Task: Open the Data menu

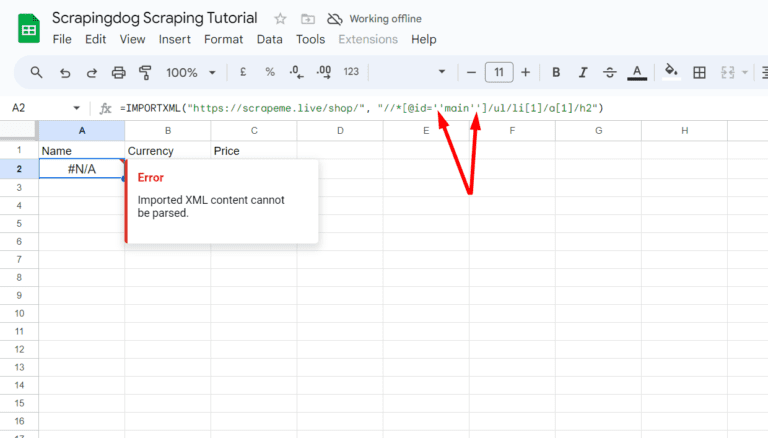Action: tap(269, 39)
